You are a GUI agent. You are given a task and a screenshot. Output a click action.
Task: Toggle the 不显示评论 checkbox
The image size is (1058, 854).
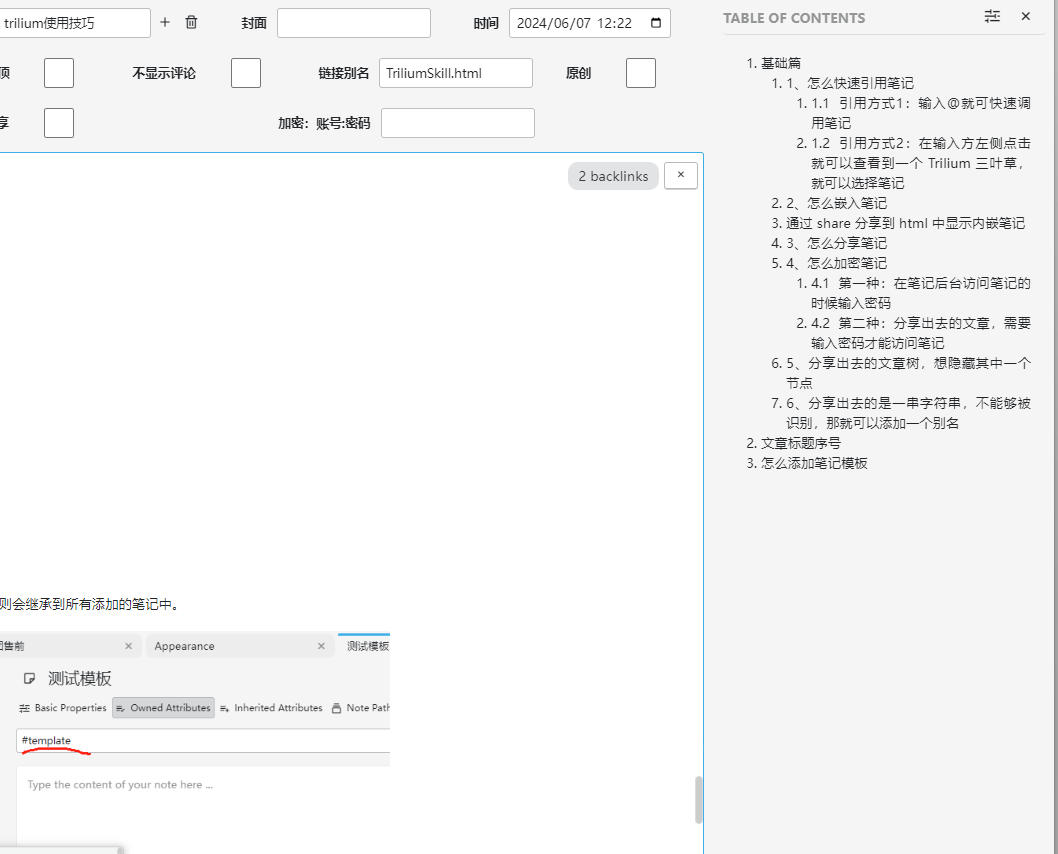tap(245, 73)
